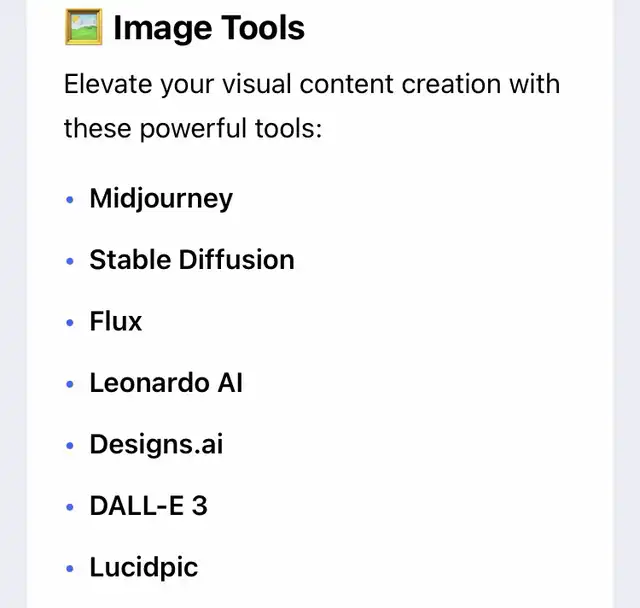Open the Lucidpic list item
Image resolution: width=640 pixels, height=608 pixels.
click(144, 568)
